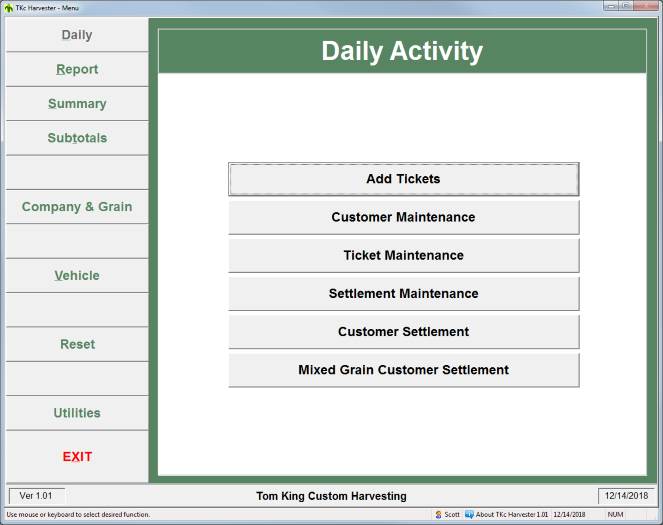
Task: Switch to the Summary section
Action: coord(77,104)
